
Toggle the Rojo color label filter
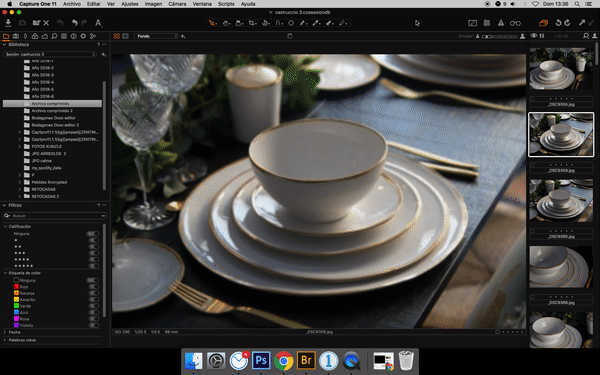pyautogui.click(x=93, y=287)
